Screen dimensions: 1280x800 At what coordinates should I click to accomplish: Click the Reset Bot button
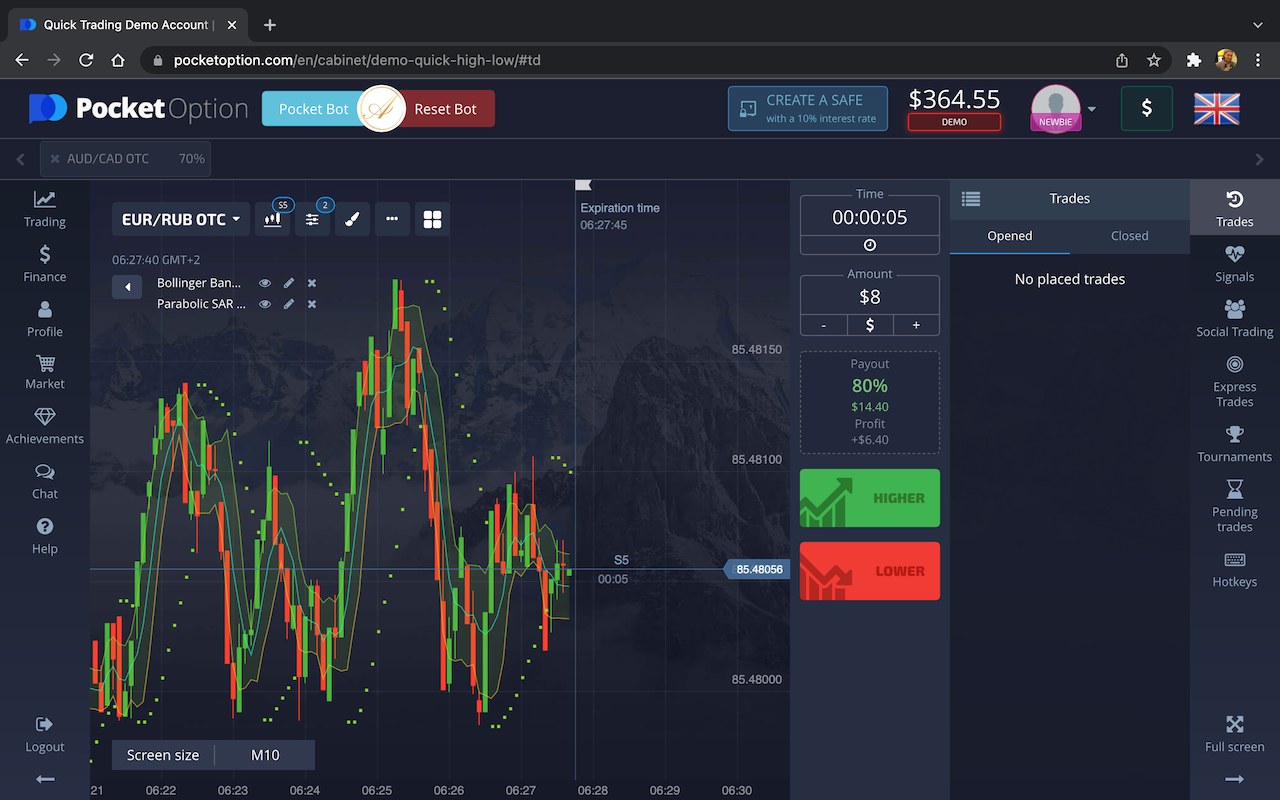coord(445,109)
